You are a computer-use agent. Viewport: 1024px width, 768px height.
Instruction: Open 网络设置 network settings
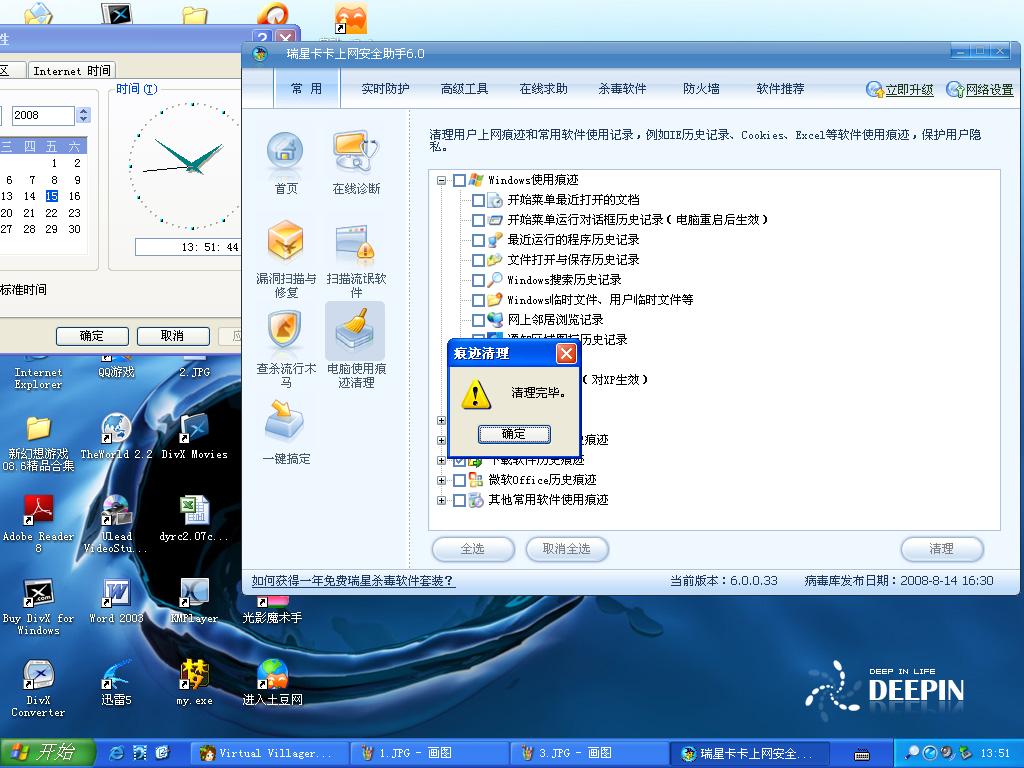coord(980,89)
